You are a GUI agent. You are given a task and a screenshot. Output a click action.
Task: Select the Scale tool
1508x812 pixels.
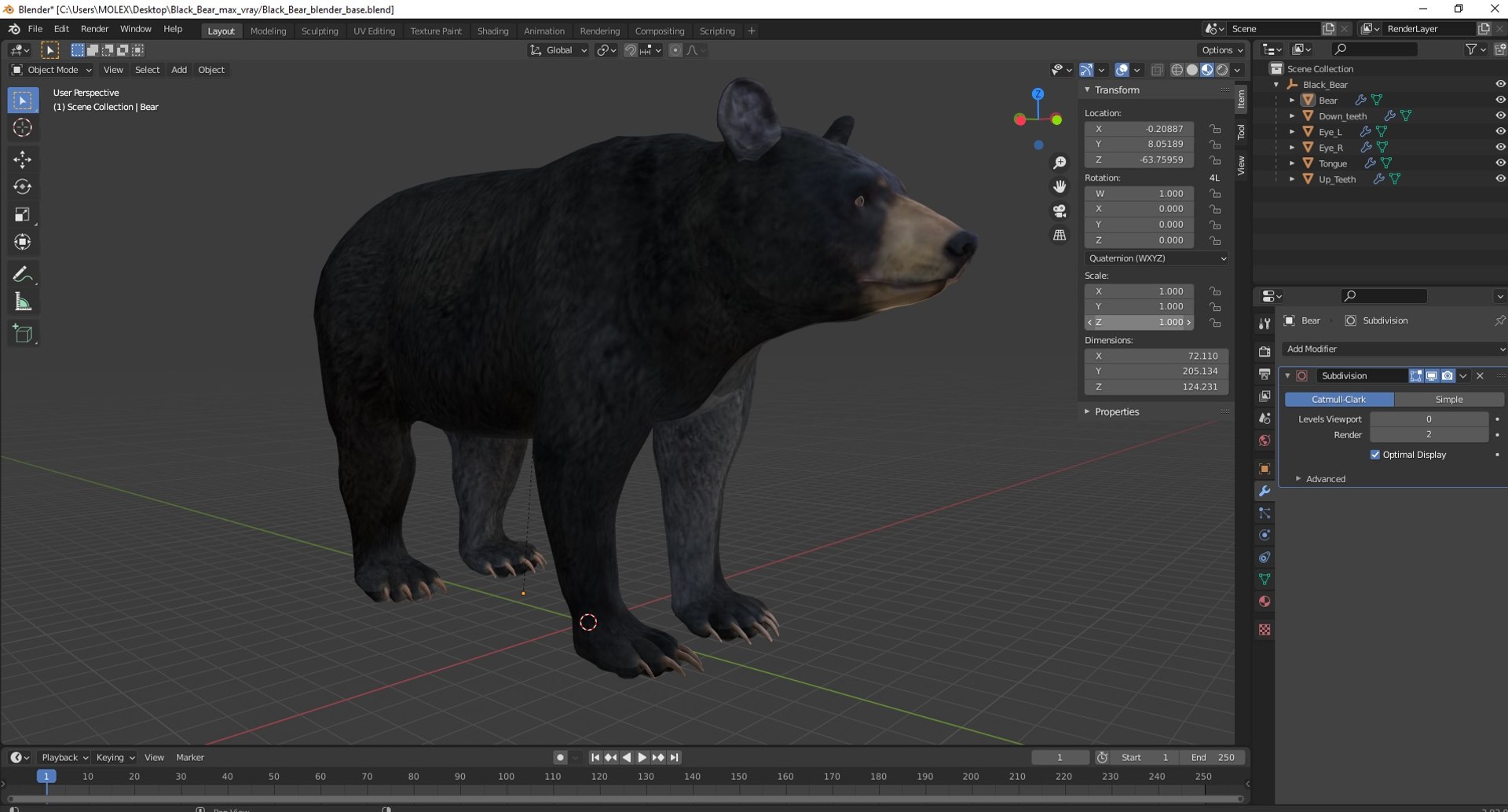click(x=23, y=214)
